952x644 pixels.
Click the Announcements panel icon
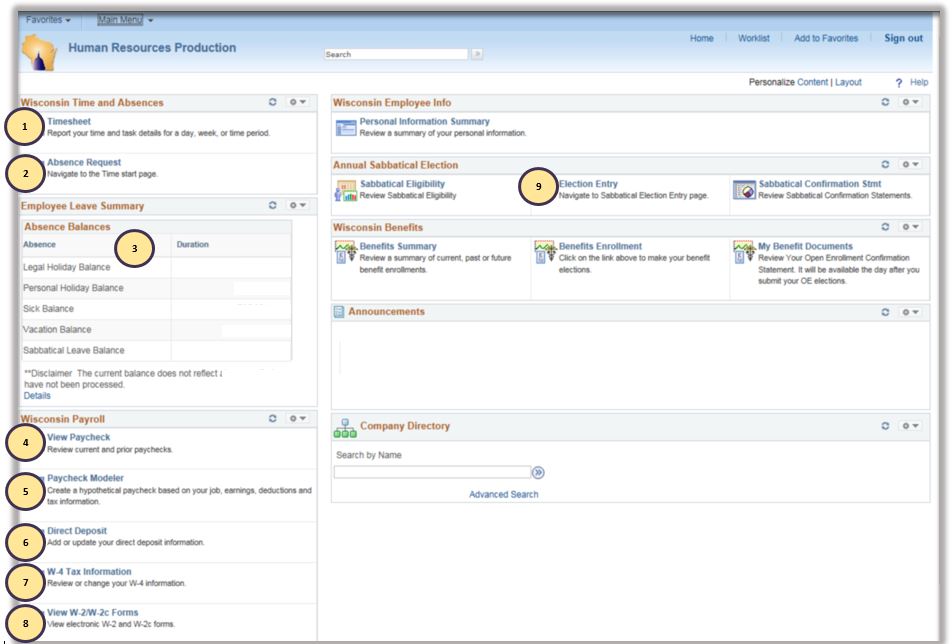tap(337, 311)
